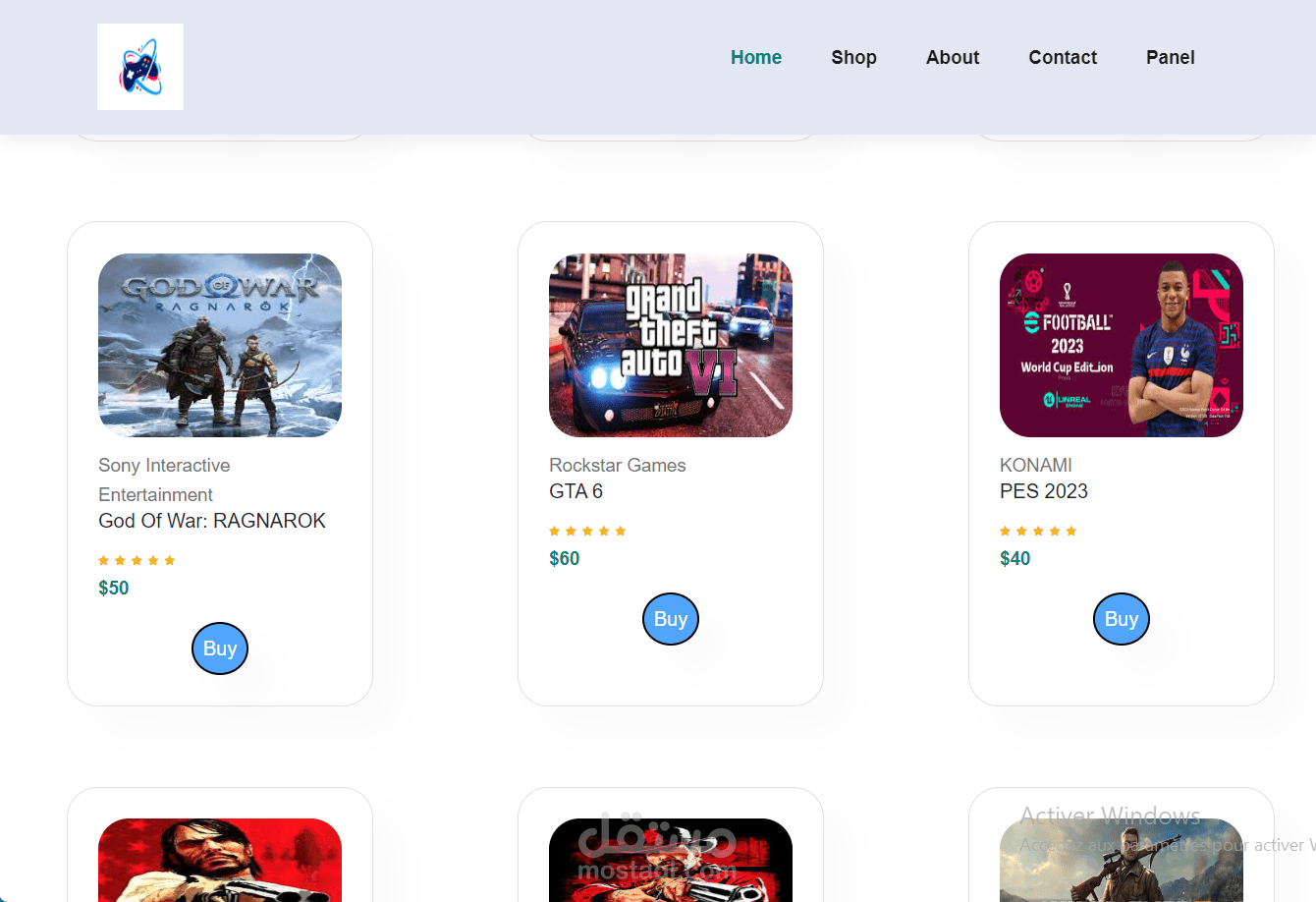Image resolution: width=1316 pixels, height=902 pixels.
Task: Open the Football 2023 World Cup cover
Action: pos(1122,345)
